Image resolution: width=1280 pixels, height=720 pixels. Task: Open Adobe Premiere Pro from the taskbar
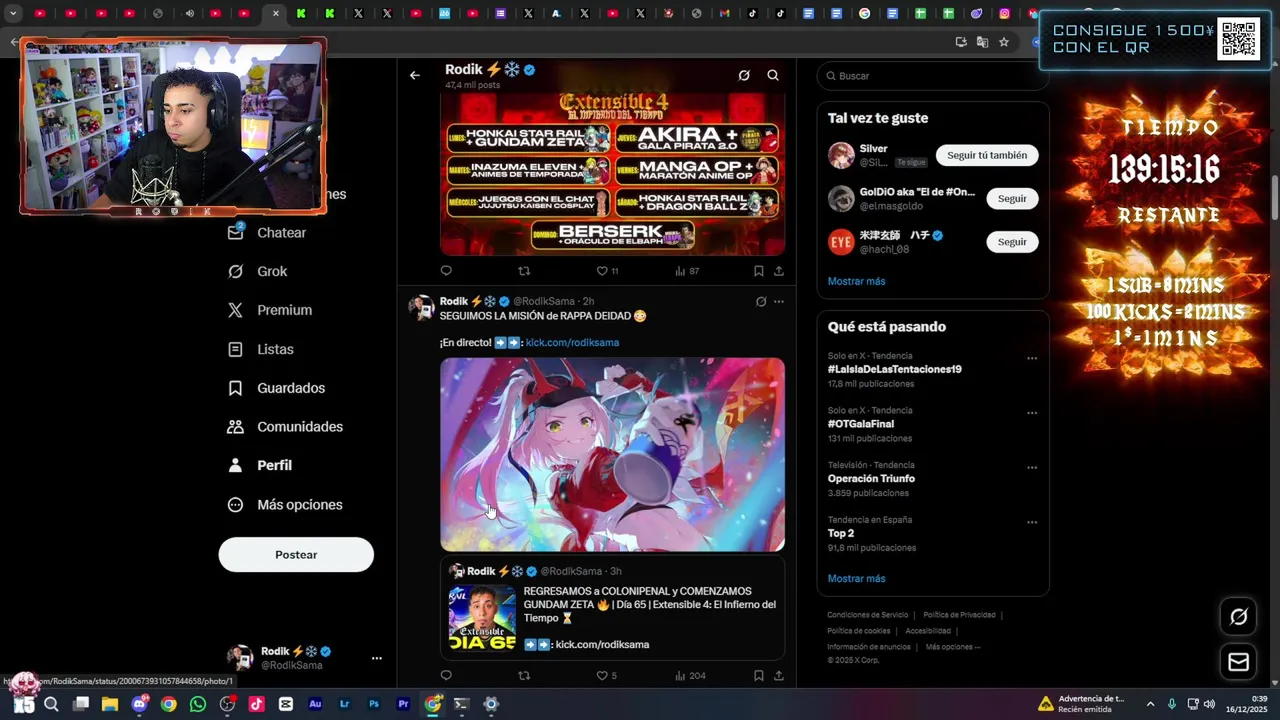(x=403, y=704)
